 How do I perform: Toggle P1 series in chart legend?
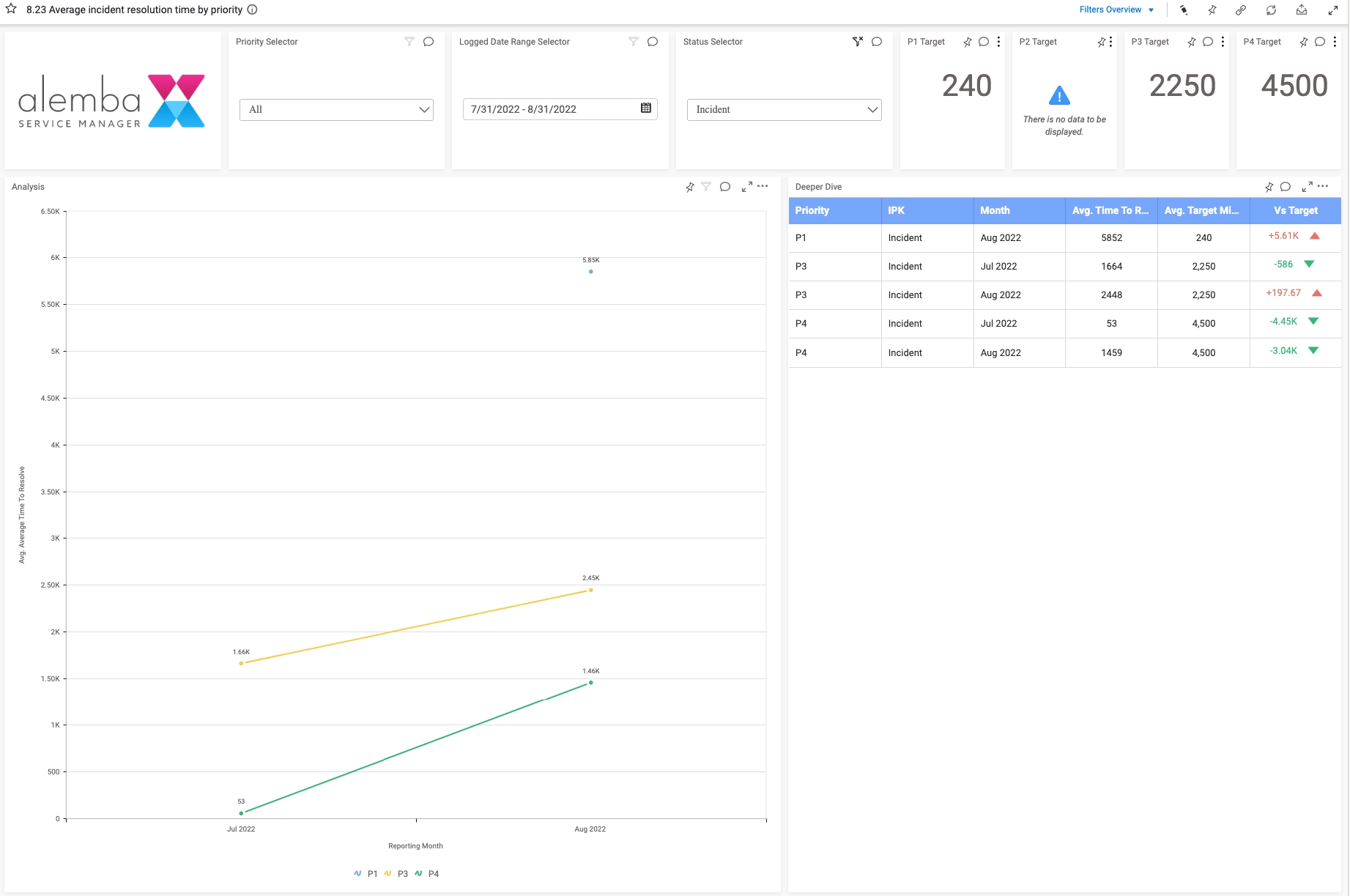tap(366, 873)
